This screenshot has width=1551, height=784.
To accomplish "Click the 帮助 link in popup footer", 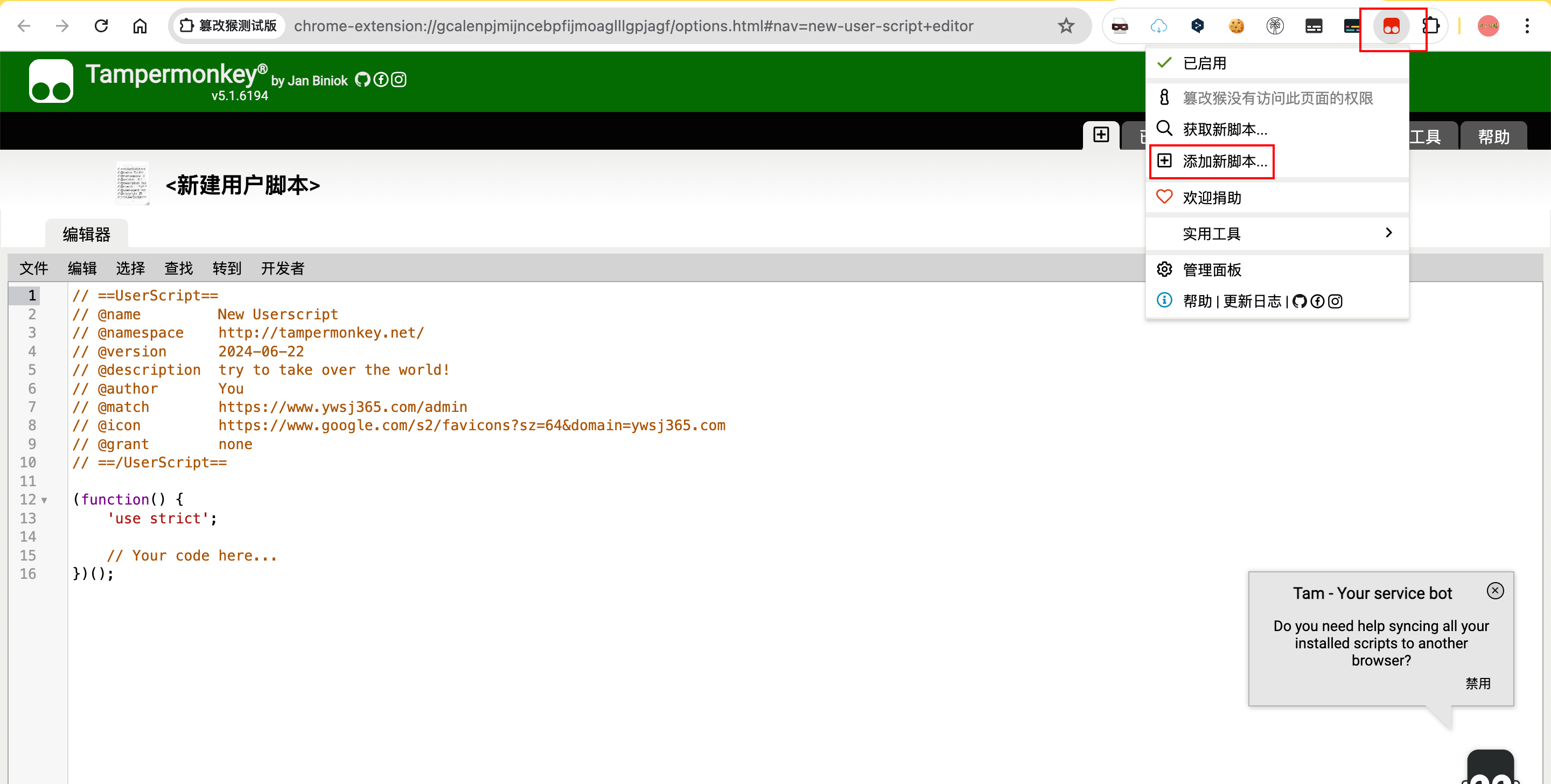I will click(1198, 301).
